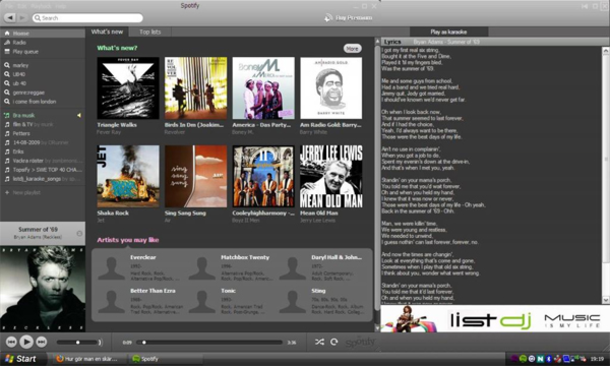Open the Mean Old Man album cover
610x366 pixels.
331,176
